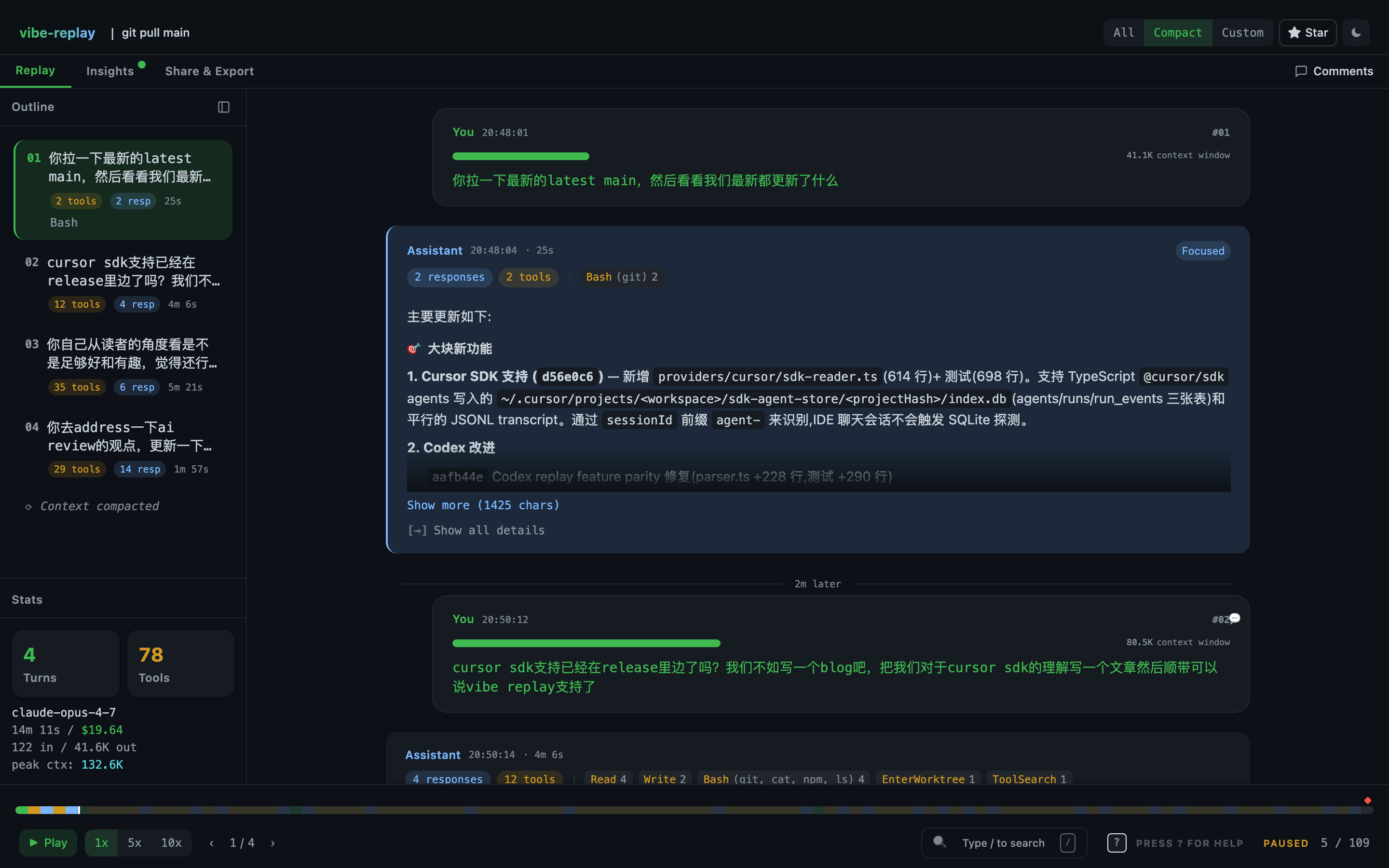Click the slash shortcut key icon
Image resolution: width=1389 pixels, height=868 pixels.
tap(1068, 843)
